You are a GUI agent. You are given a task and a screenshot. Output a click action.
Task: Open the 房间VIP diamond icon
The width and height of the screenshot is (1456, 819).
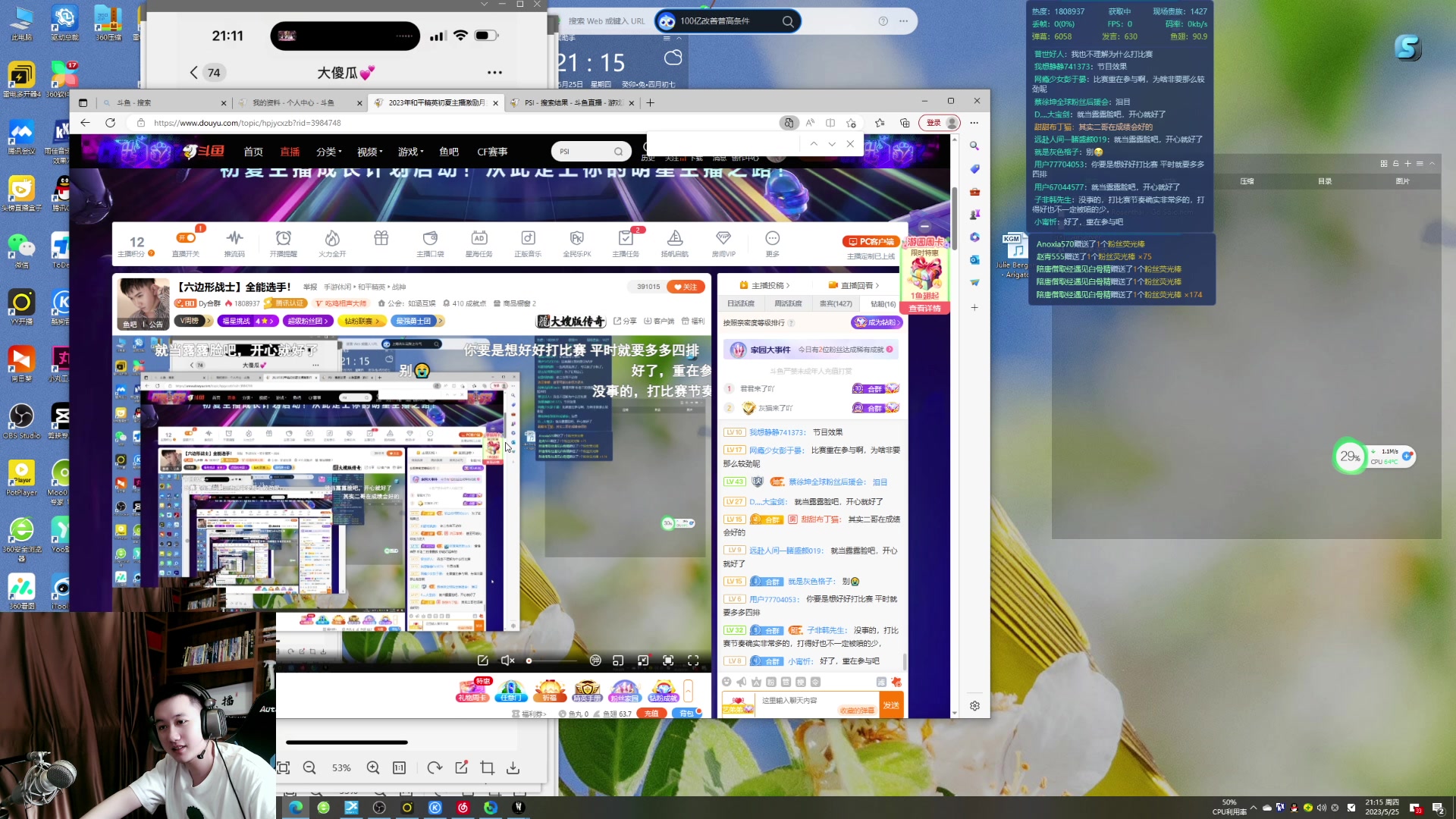point(723,238)
